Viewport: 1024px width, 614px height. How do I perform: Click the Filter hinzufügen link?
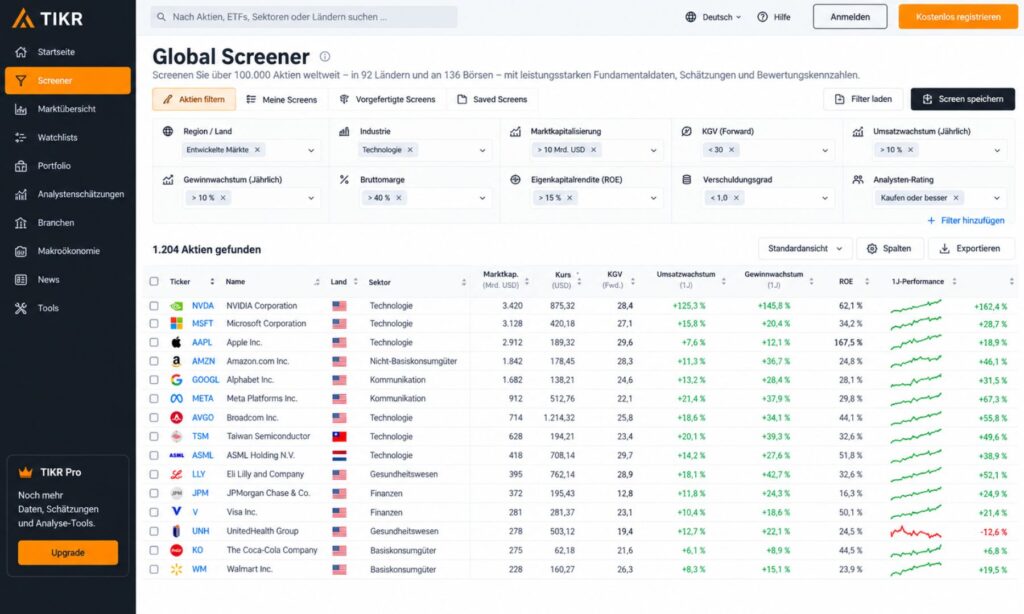(966, 221)
